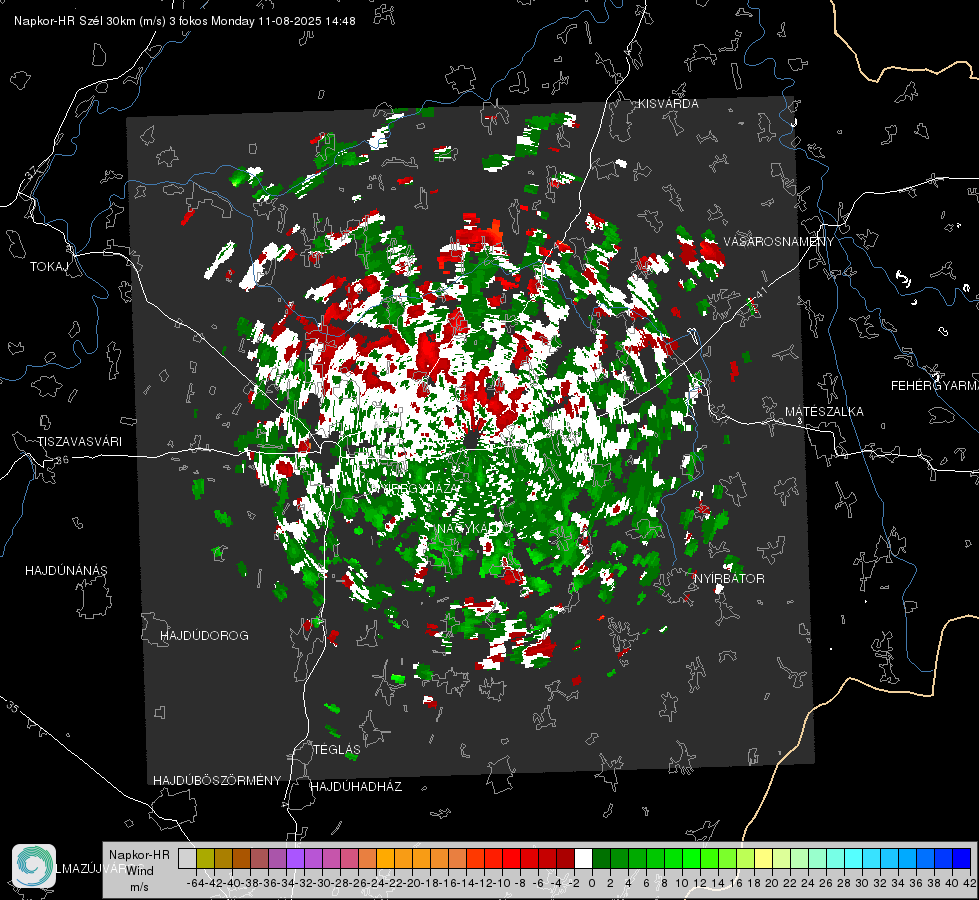Click the '-64' legend scale value
Screen dimensions: 979x900
pyautogui.click(x=196, y=883)
